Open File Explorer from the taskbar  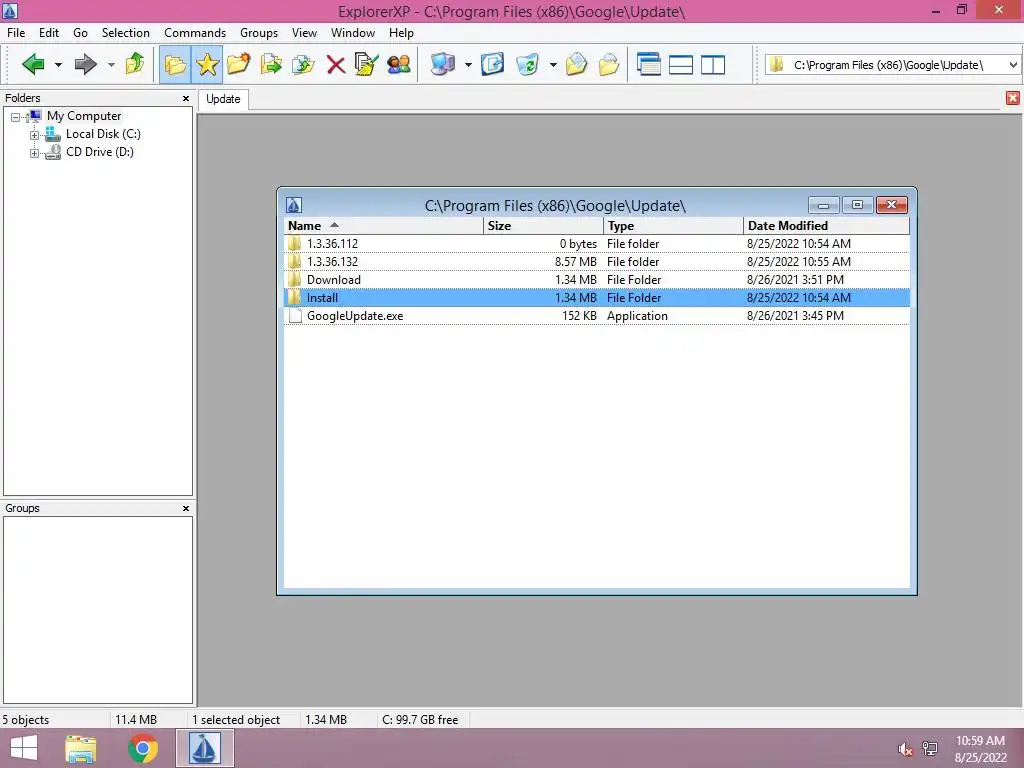point(80,748)
